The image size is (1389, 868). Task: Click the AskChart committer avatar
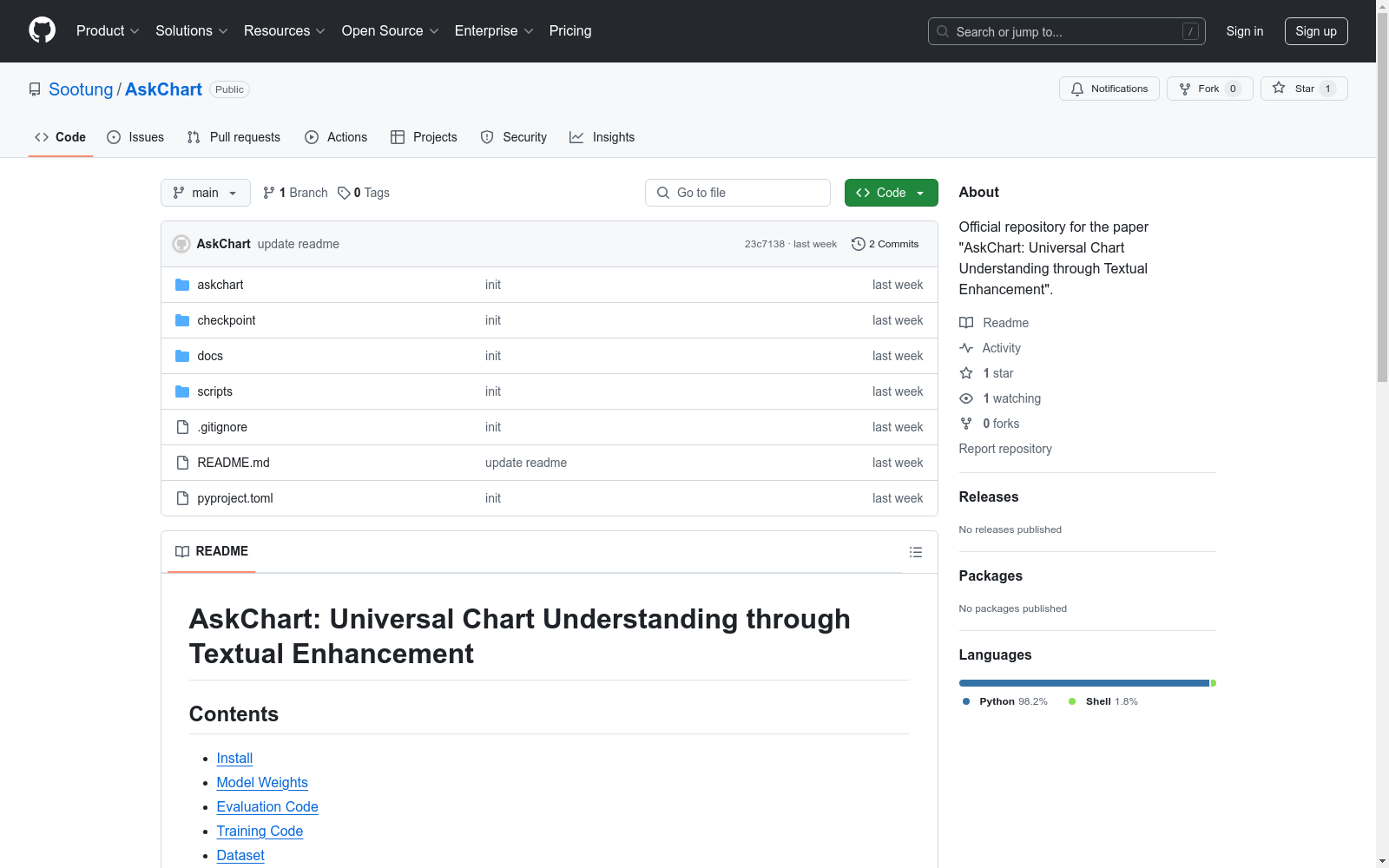click(x=181, y=244)
